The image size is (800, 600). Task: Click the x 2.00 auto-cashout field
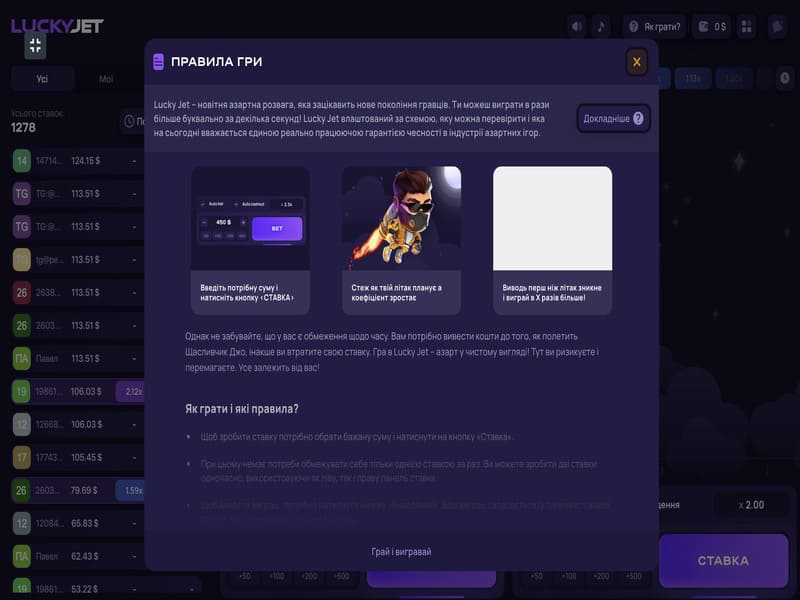[x=750, y=505]
